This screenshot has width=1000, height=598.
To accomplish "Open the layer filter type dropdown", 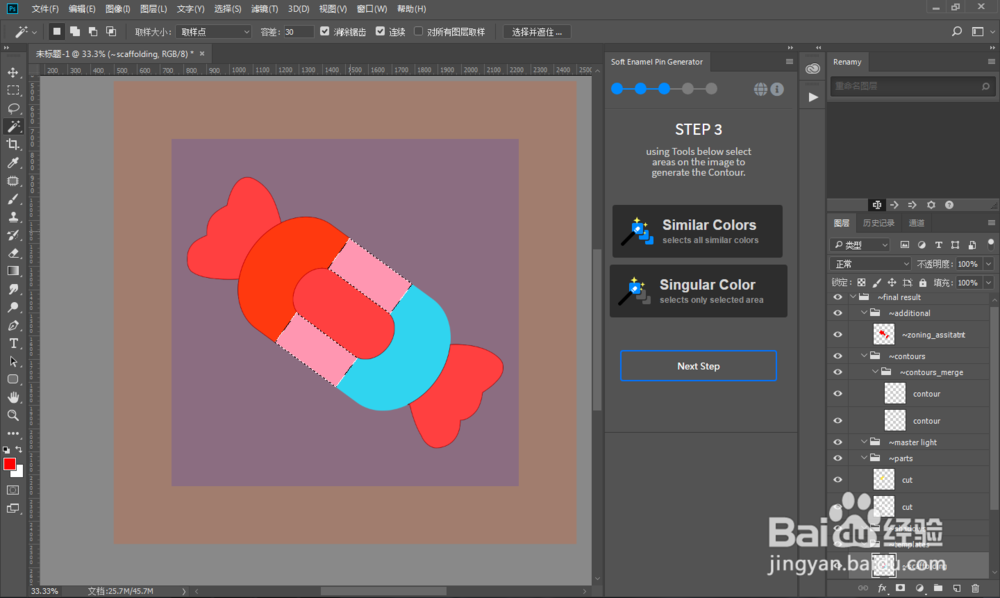I will pyautogui.click(x=860, y=245).
